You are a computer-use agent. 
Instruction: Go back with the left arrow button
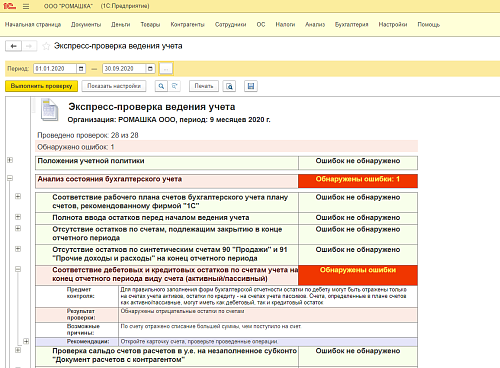[x=13, y=46]
